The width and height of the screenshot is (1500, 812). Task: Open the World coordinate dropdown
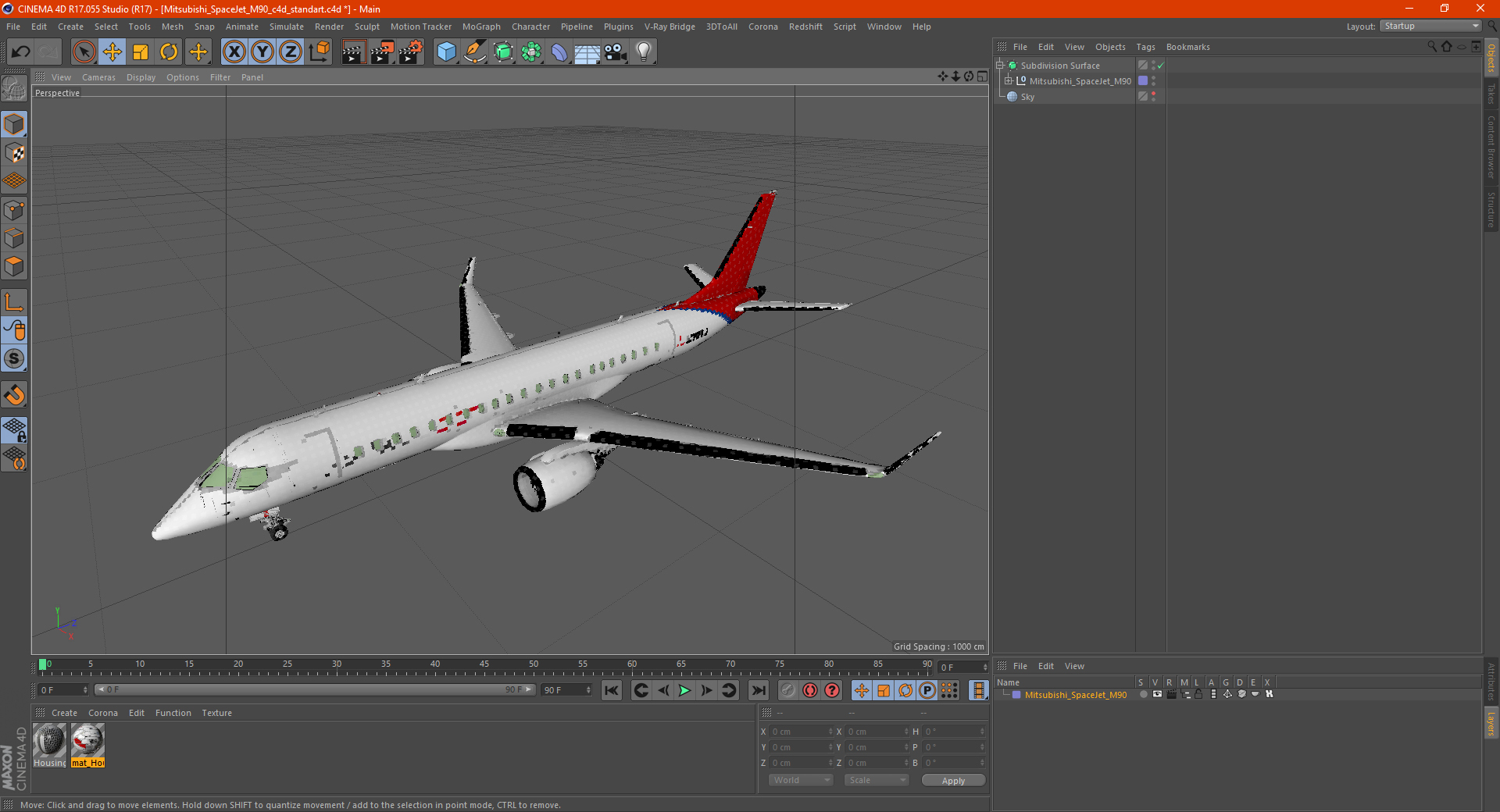pos(801,780)
